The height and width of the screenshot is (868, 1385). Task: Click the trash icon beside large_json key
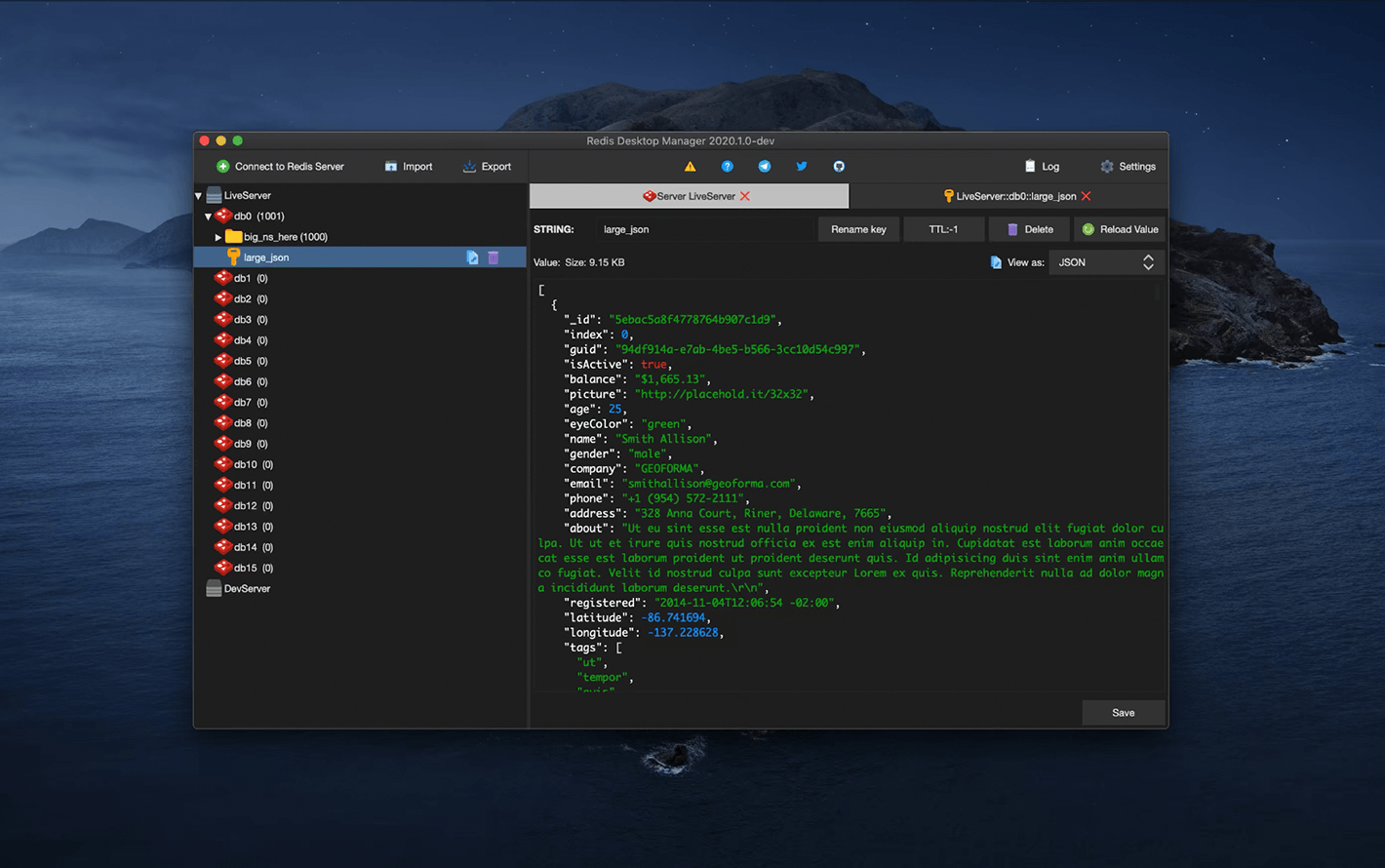(x=494, y=257)
